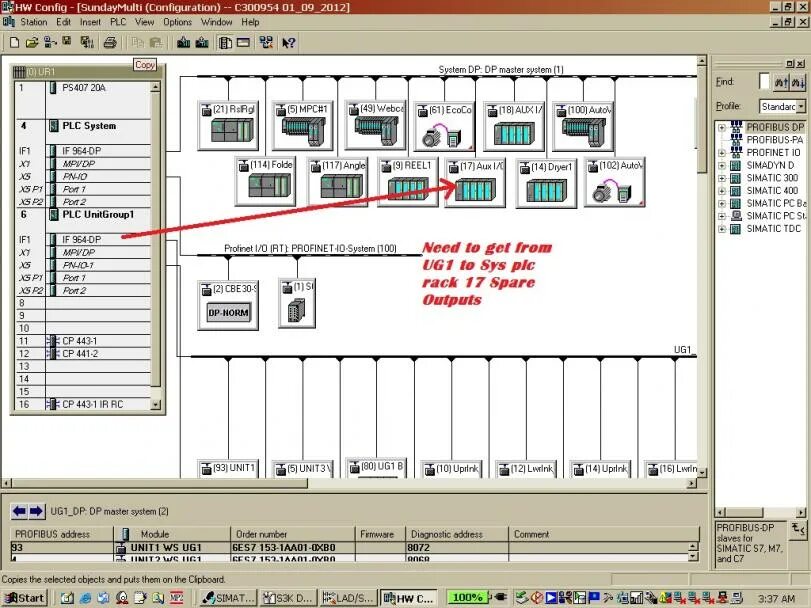The width and height of the screenshot is (811, 608).
Task: Click the Open ONLINE toolbar icon
Action: point(50,42)
